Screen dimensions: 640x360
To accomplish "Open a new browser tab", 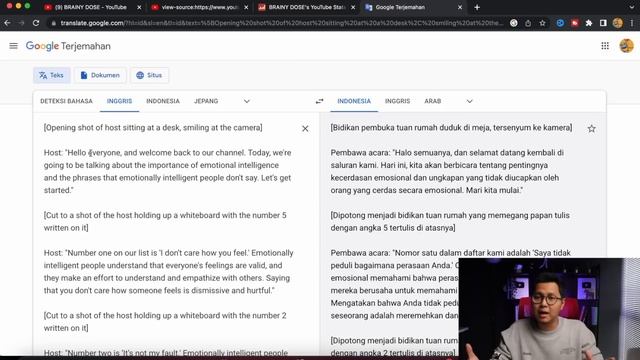I will coord(477,7).
